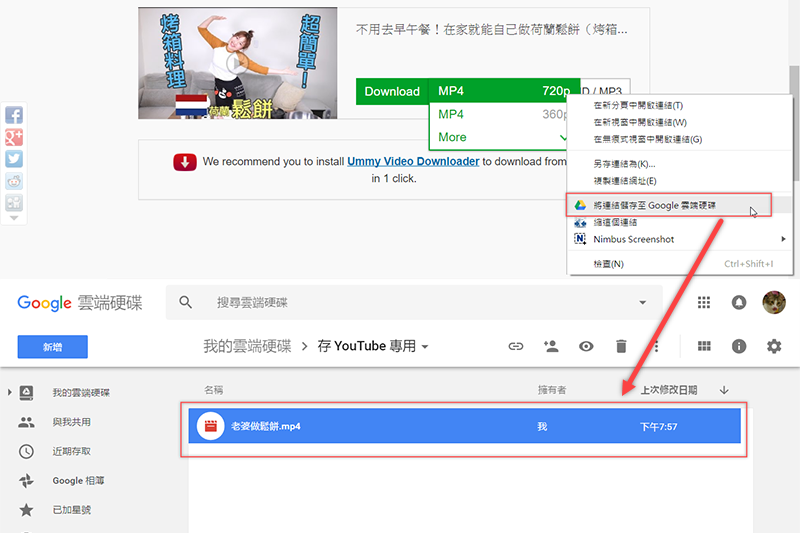
Task: Open the search options dropdown arrow
Action: (x=642, y=302)
